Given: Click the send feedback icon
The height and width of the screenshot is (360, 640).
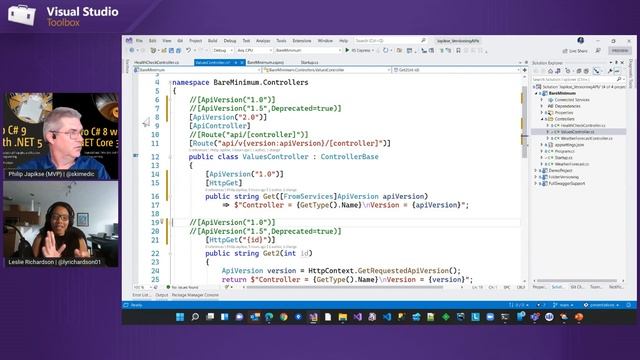Looking at the screenshot, I should (x=598, y=50).
